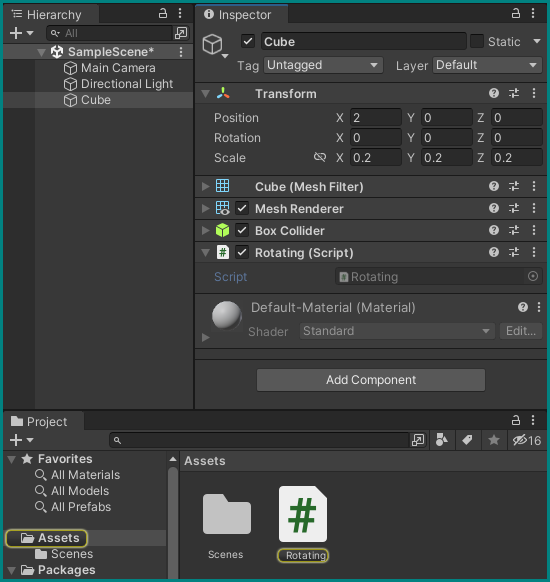
Task: Open Rotating Script presets icon
Action: tap(514, 252)
